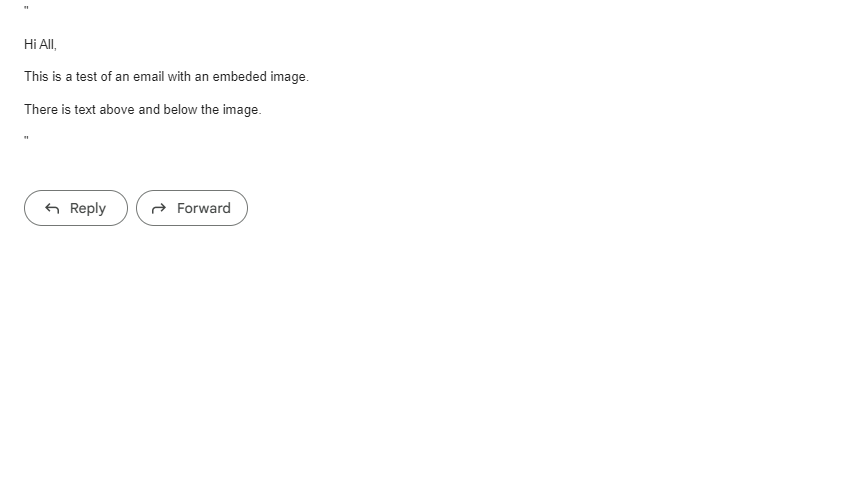856x485 pixels.
Task: Click the "Reply" text label inside button
Action: (88, 209)
